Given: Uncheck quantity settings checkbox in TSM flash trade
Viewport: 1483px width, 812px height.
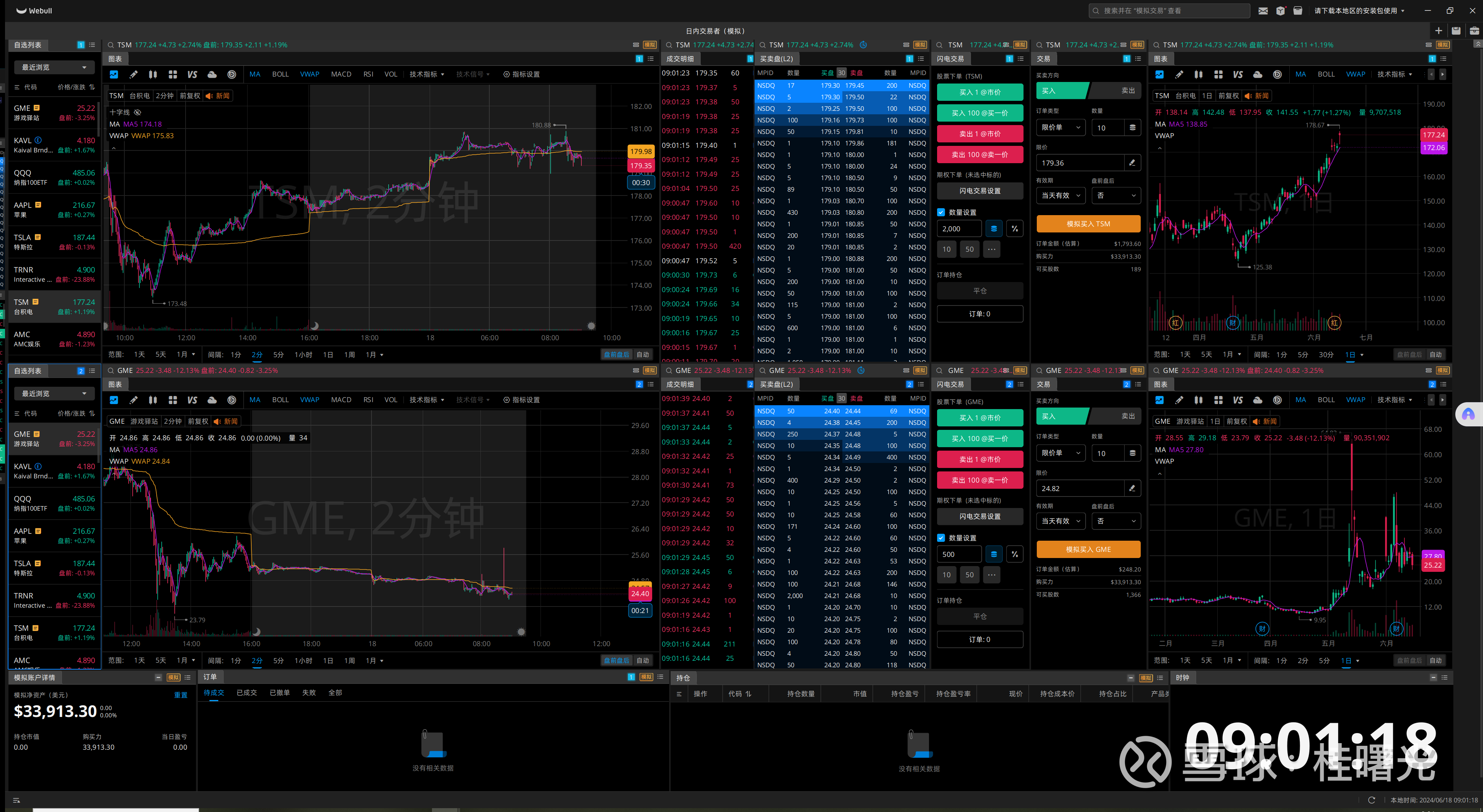Looking at the screenshot, I should [941, 212].
